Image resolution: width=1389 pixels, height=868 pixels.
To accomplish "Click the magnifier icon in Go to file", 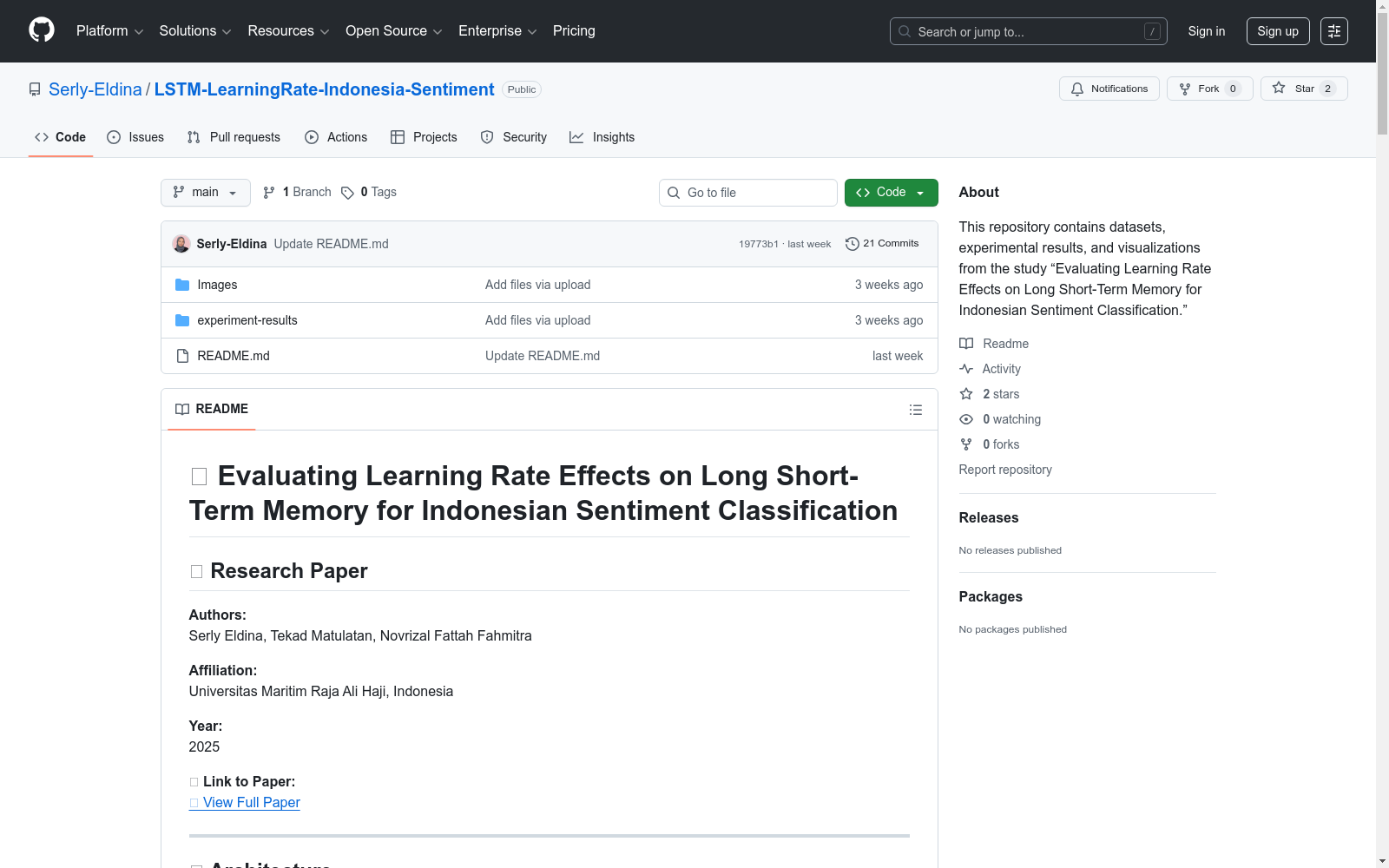I will [x=674, y=193].
